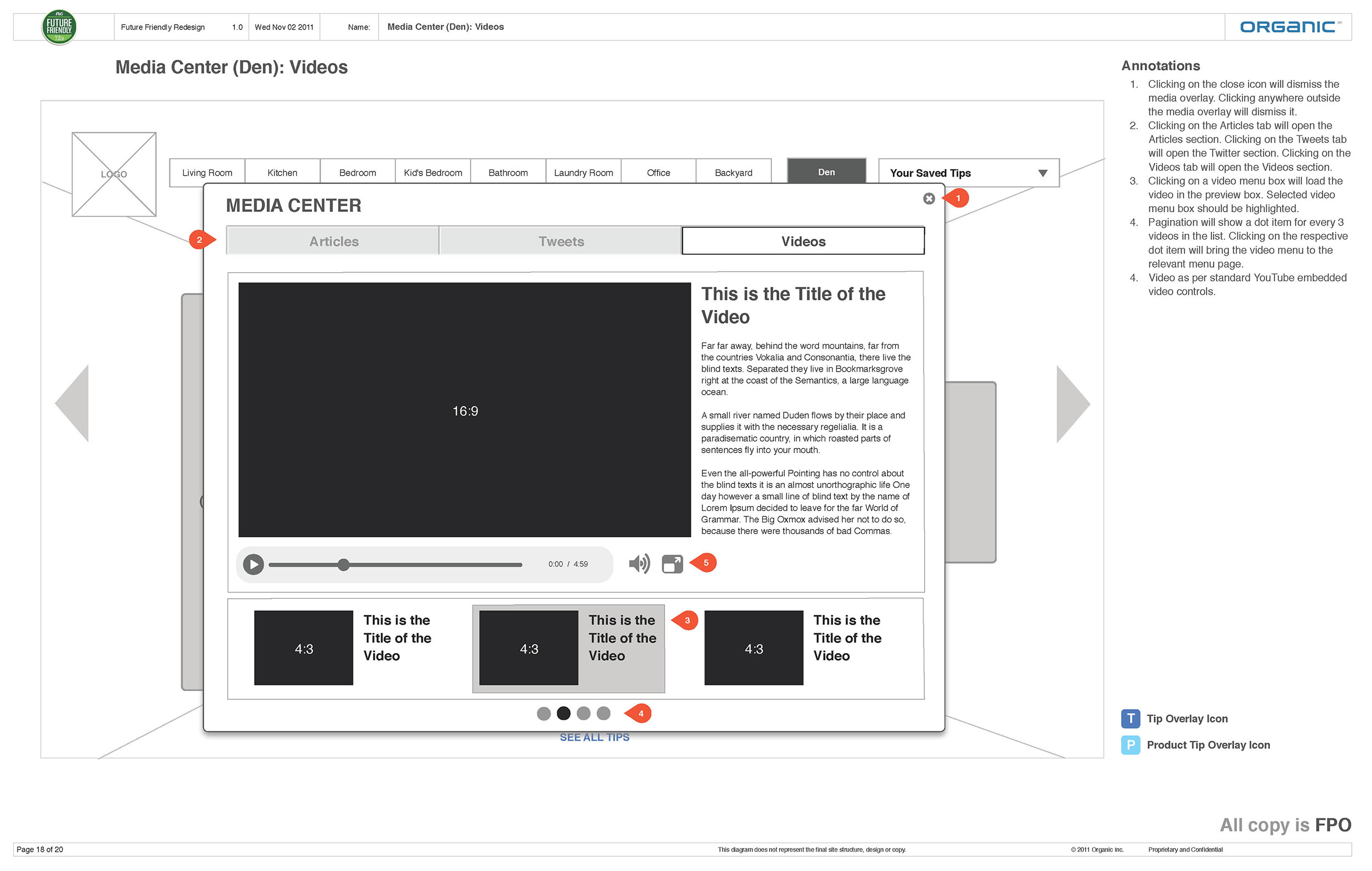Click the 16:9 main video preview
1372x871 pixels.
[464, 409]
